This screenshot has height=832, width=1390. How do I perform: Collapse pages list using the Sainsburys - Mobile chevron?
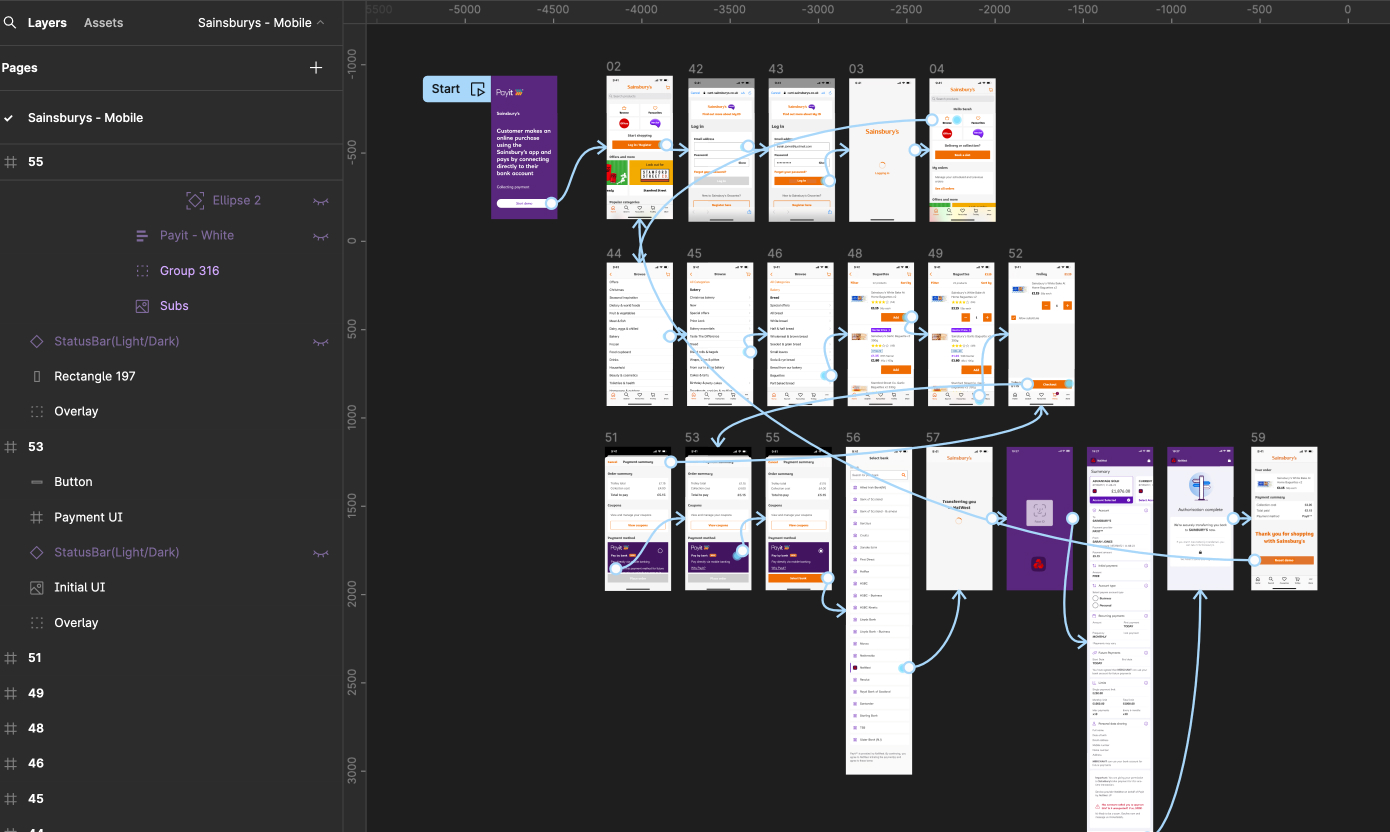coord(321,22)
